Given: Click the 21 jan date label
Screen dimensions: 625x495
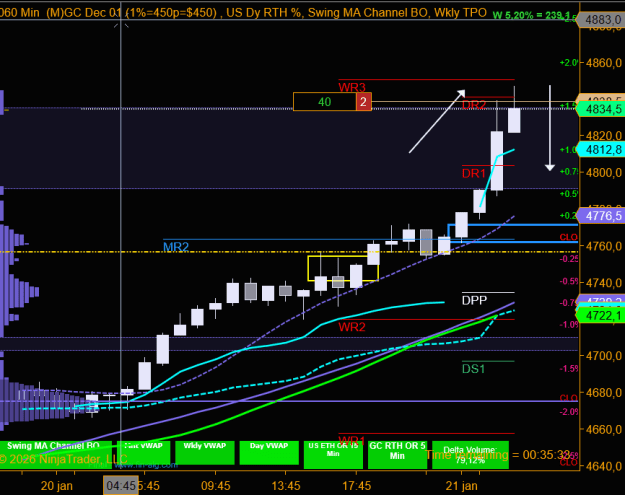Looking at the screenshot, I should (461, 486).
